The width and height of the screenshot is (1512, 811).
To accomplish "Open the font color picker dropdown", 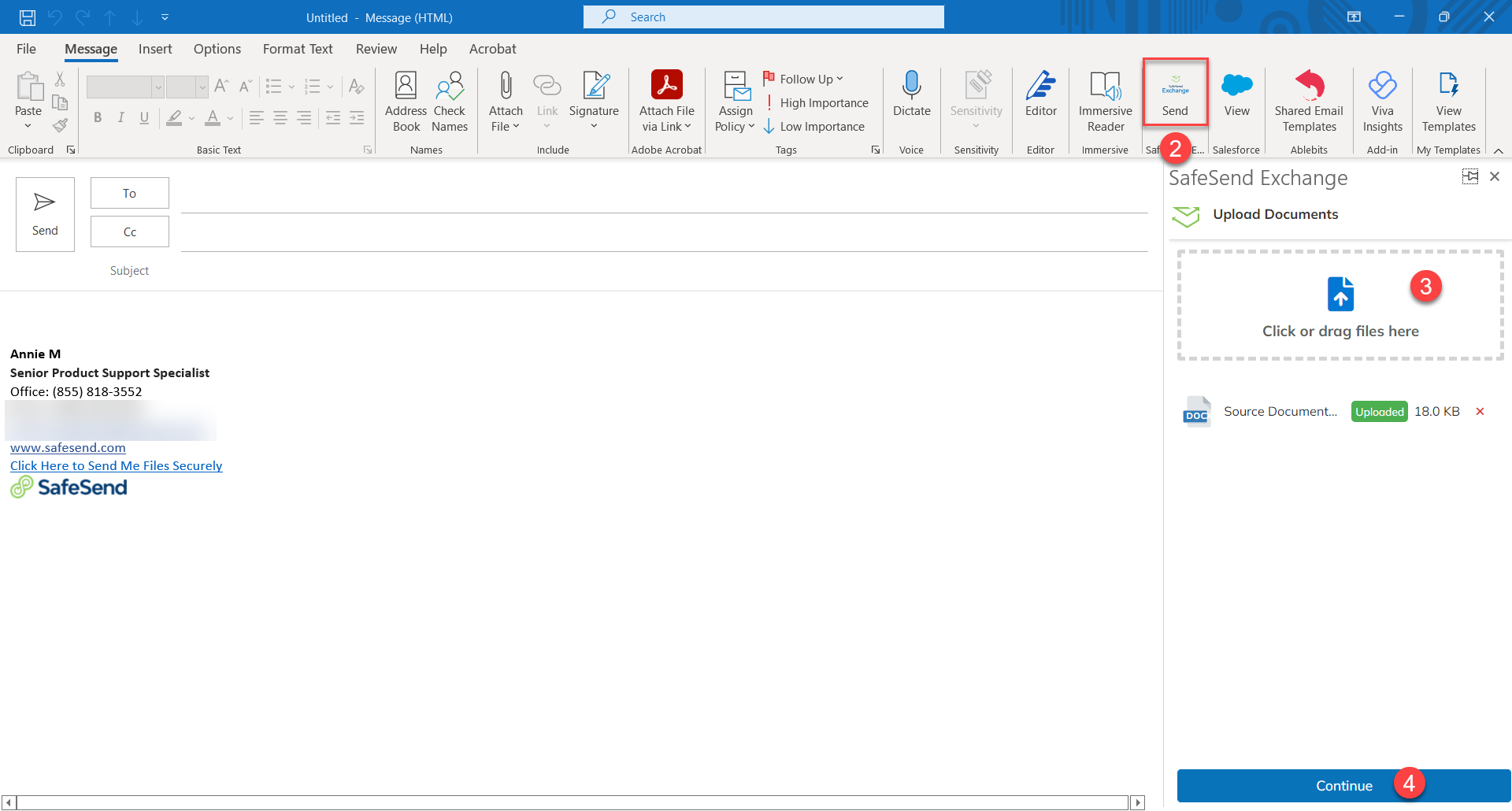I will pyautogui.click(x=231, y=118).
